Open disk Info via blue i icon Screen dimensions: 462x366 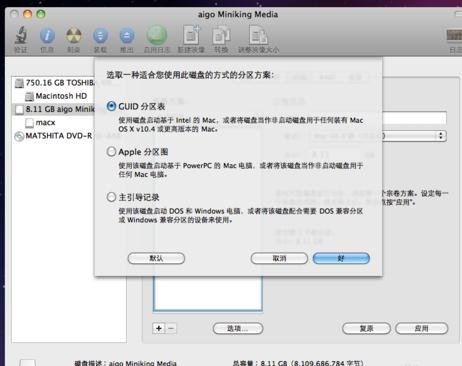pos(47,35)
